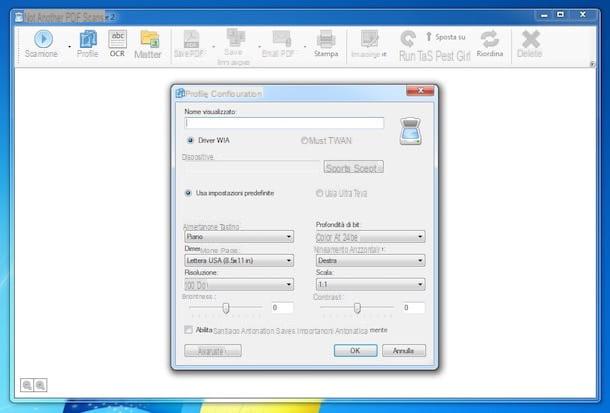Click the choose device button
Screen dimensions: 610x413
click(x=354, y=167)
